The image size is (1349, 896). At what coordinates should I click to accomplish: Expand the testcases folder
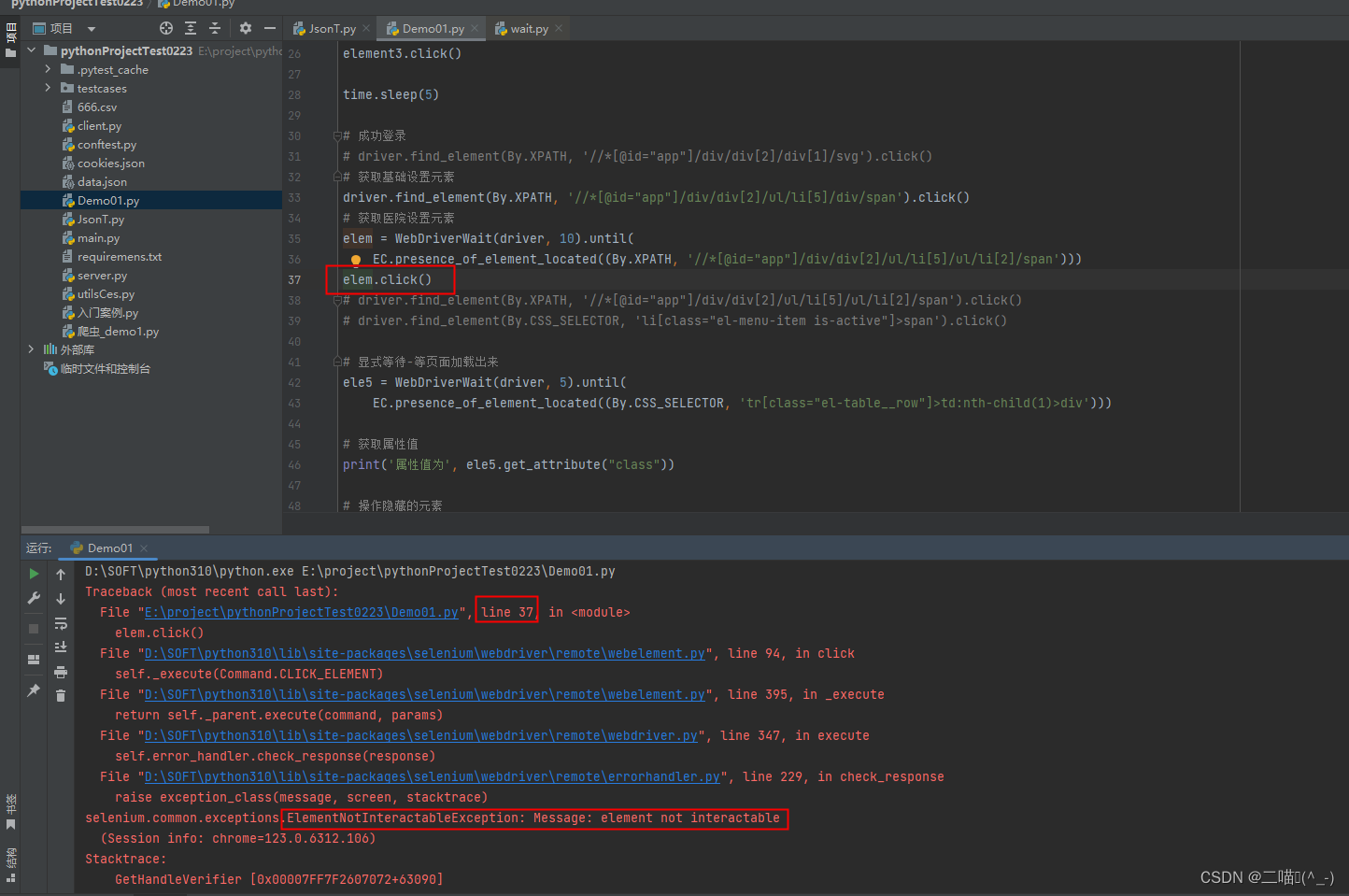coord(48,88)
